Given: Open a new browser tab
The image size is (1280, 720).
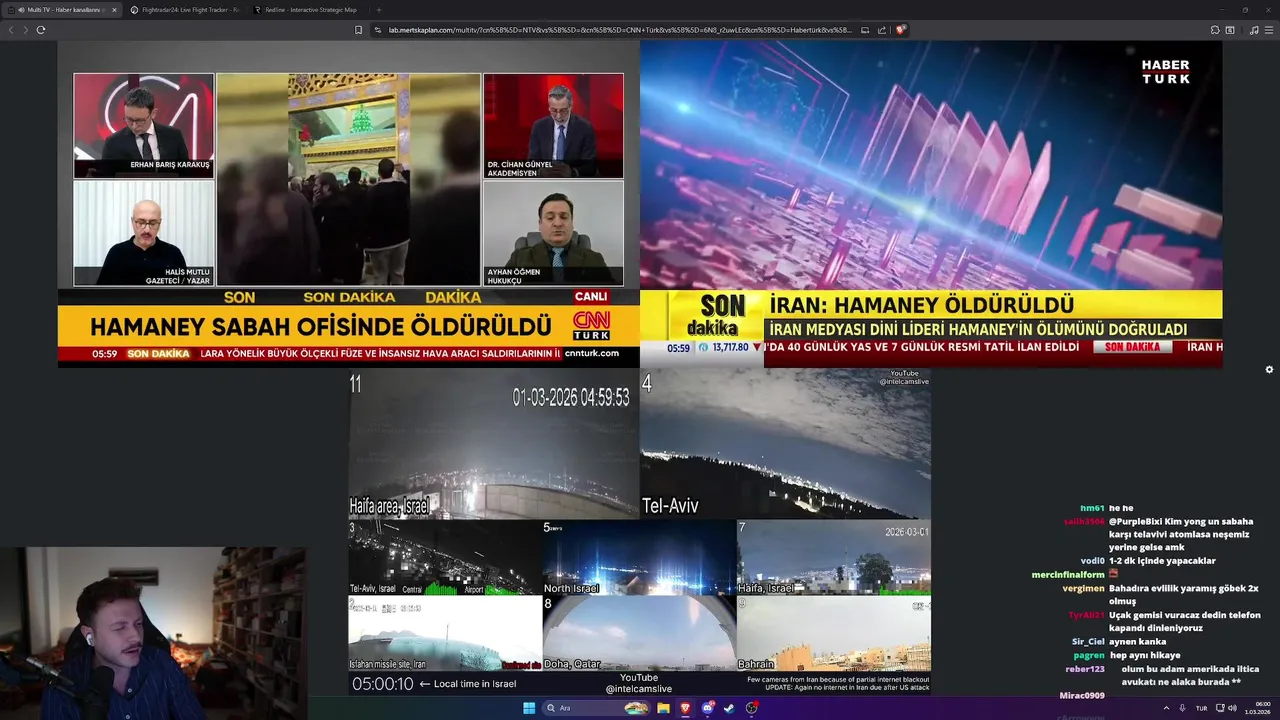Looking at the screenshot, I should (378, 10).
